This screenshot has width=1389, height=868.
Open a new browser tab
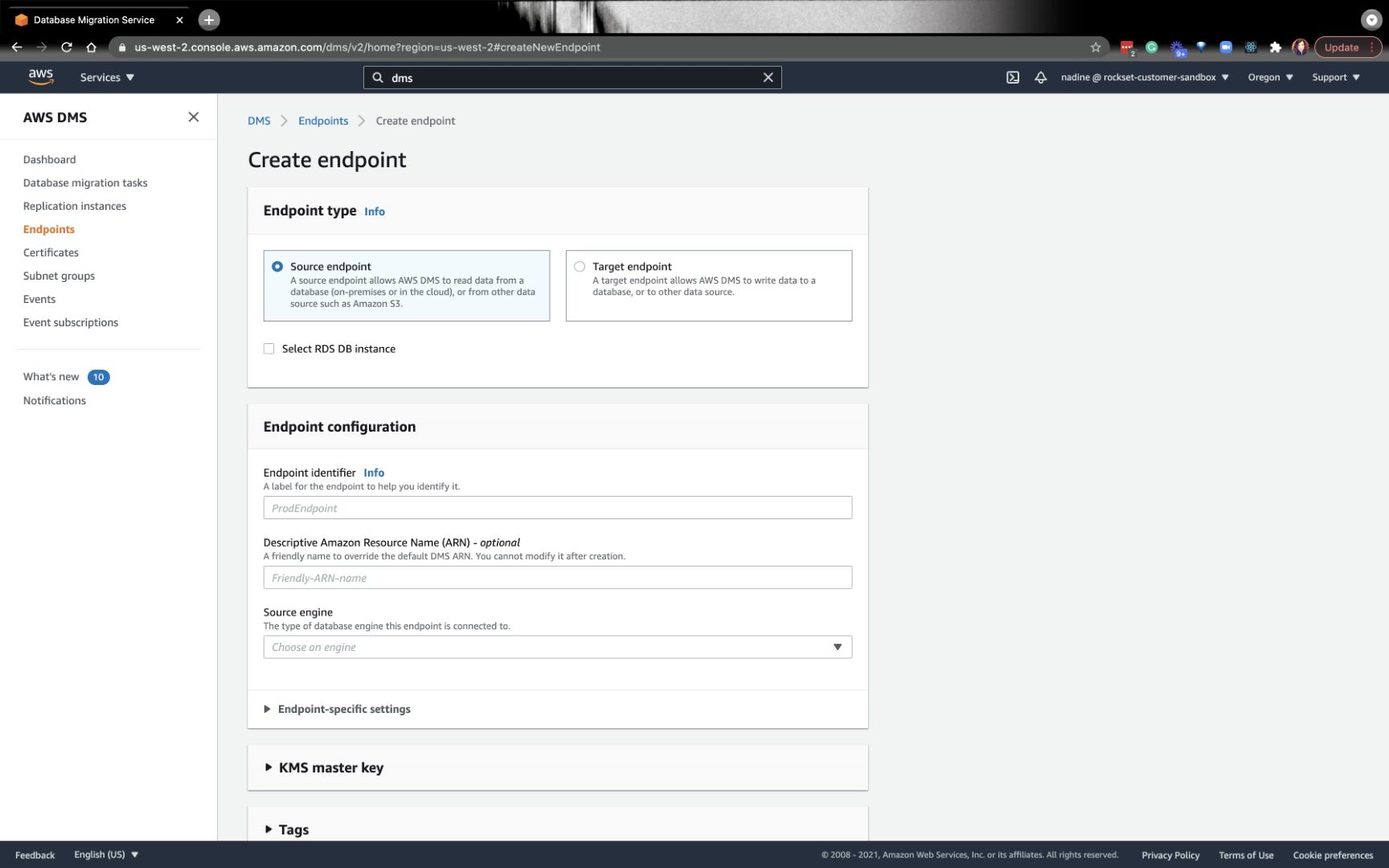click(209, 19)
